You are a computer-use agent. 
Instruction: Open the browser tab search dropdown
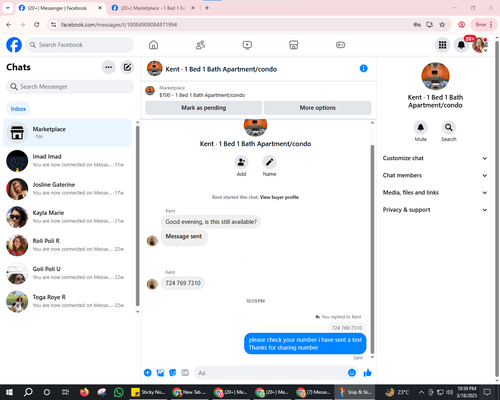pos(7,8)
